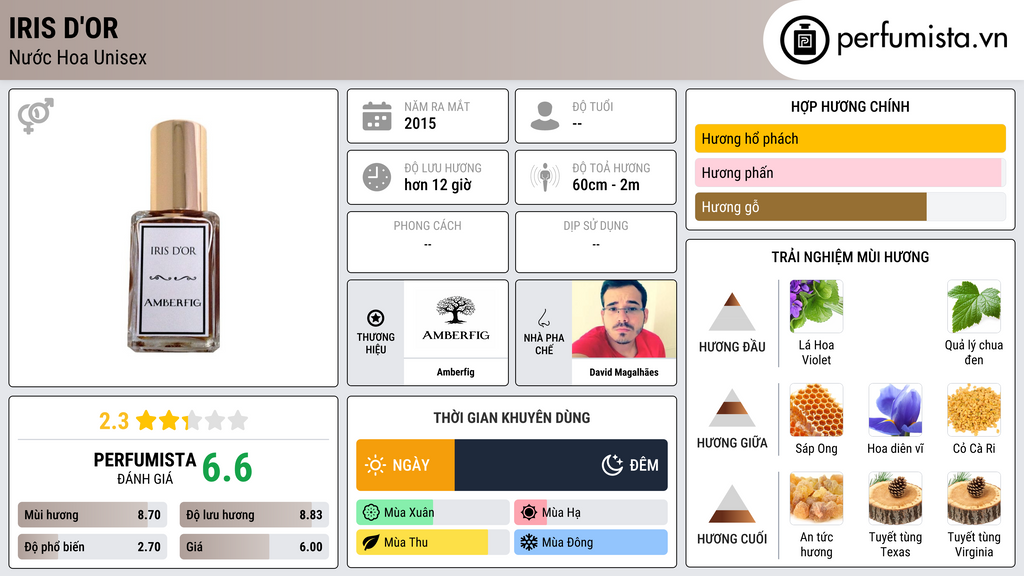Click the Mùa Thu season bar
Viewport: 1024px width, 576px height.
(432, 542)
